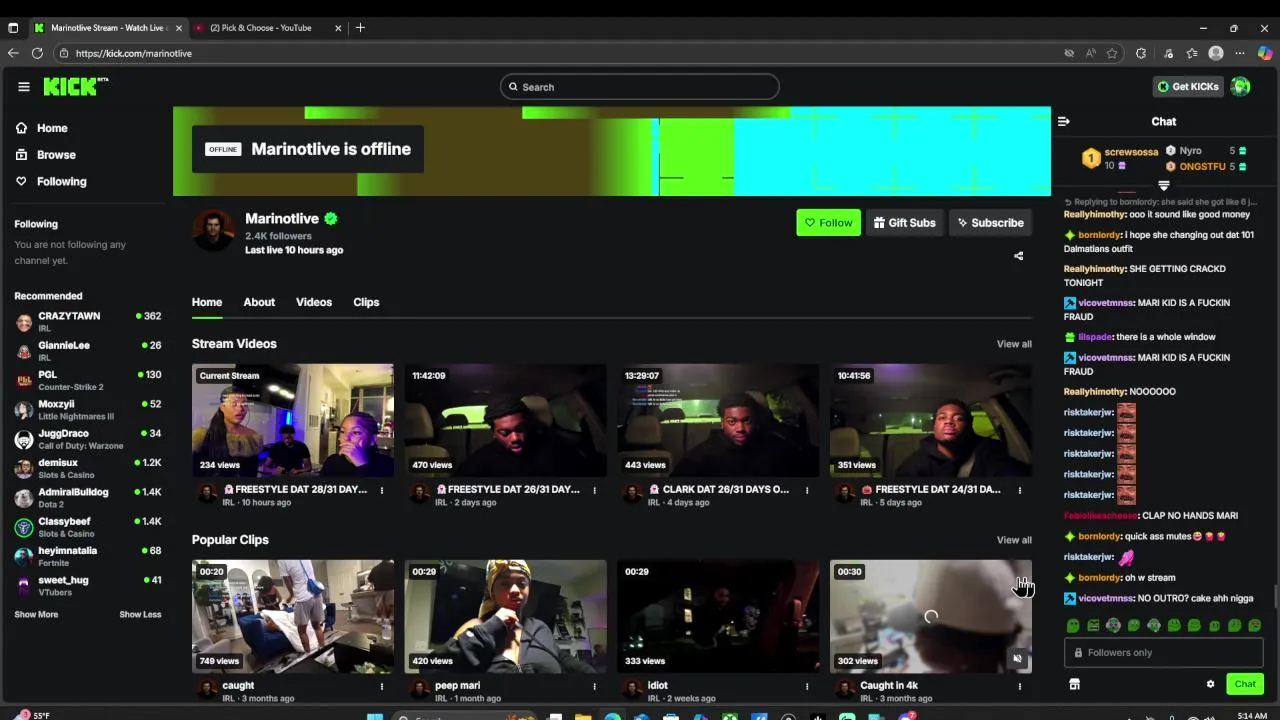Open the taskbar weather widget

click(32, 715)
